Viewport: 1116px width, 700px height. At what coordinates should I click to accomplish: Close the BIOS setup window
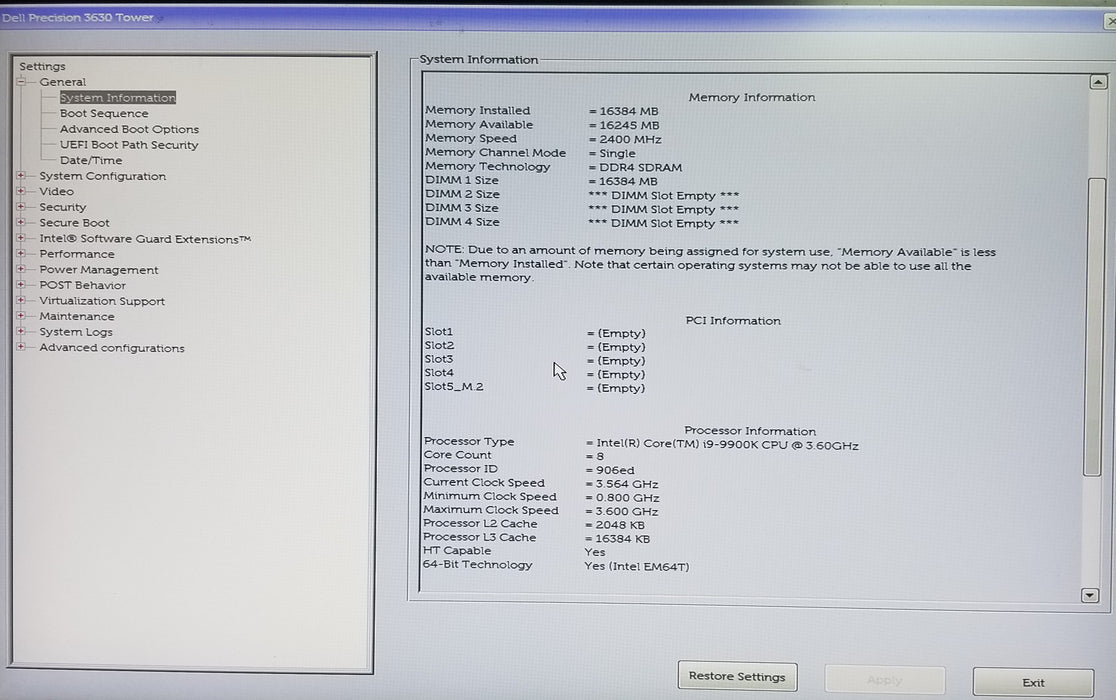tap(1110, 21)
